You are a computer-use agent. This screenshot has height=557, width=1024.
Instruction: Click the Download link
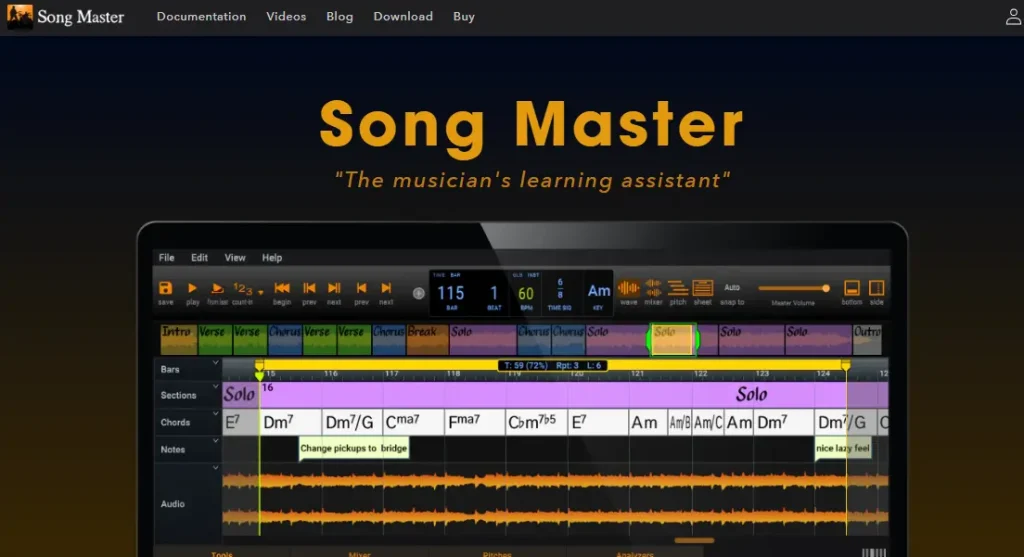[x=403, y=16]
